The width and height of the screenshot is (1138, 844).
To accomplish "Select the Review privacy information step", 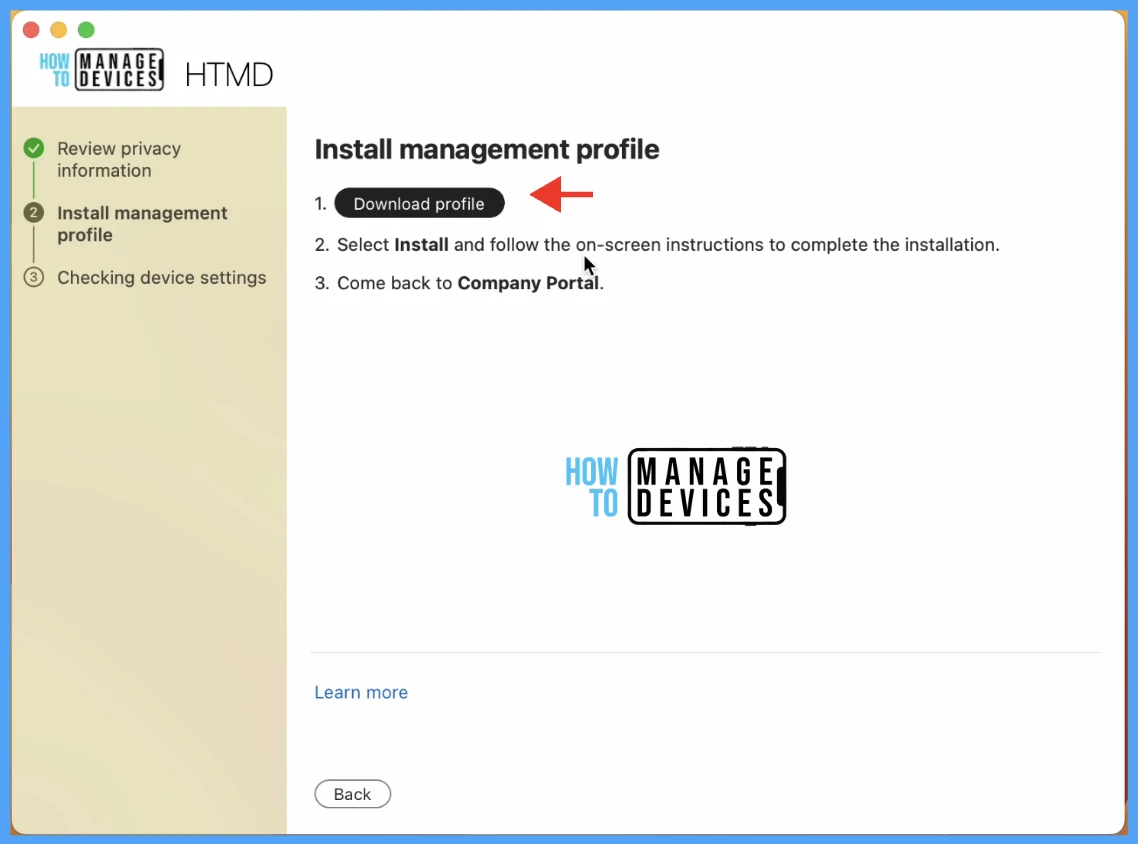I will pos(119,160).
